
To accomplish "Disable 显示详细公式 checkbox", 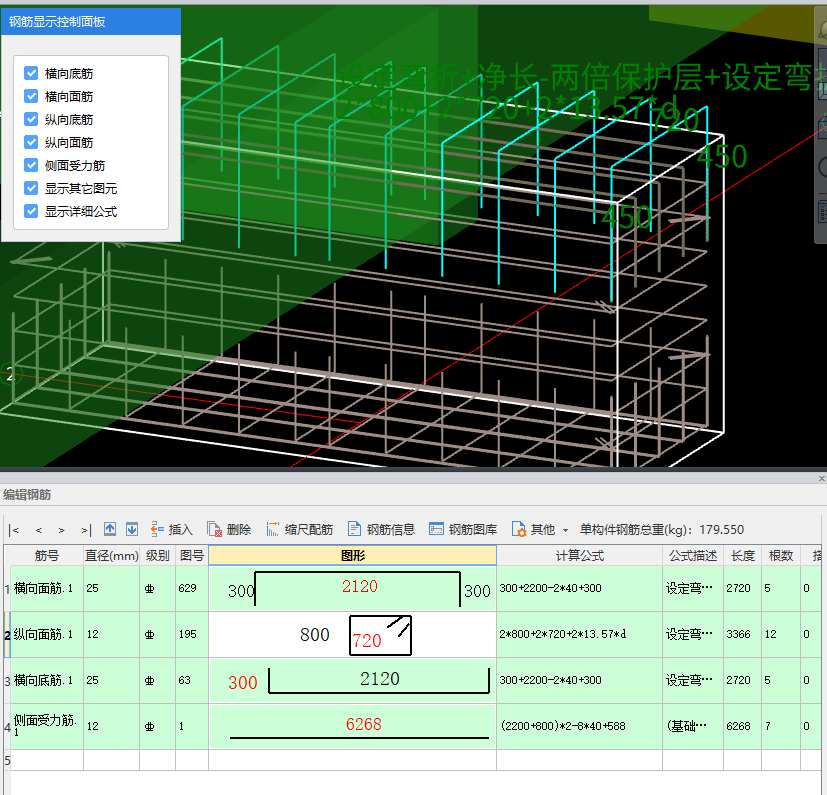I will coord(31,212).
